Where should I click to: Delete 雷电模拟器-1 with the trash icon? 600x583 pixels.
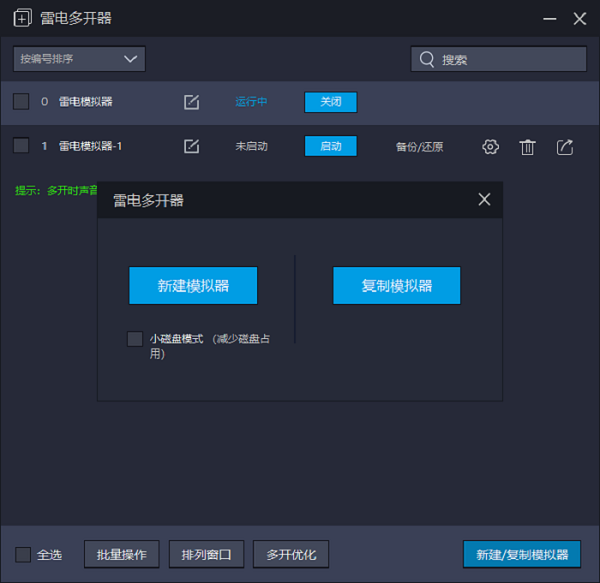pyautogui.click(x=527, y=147)
